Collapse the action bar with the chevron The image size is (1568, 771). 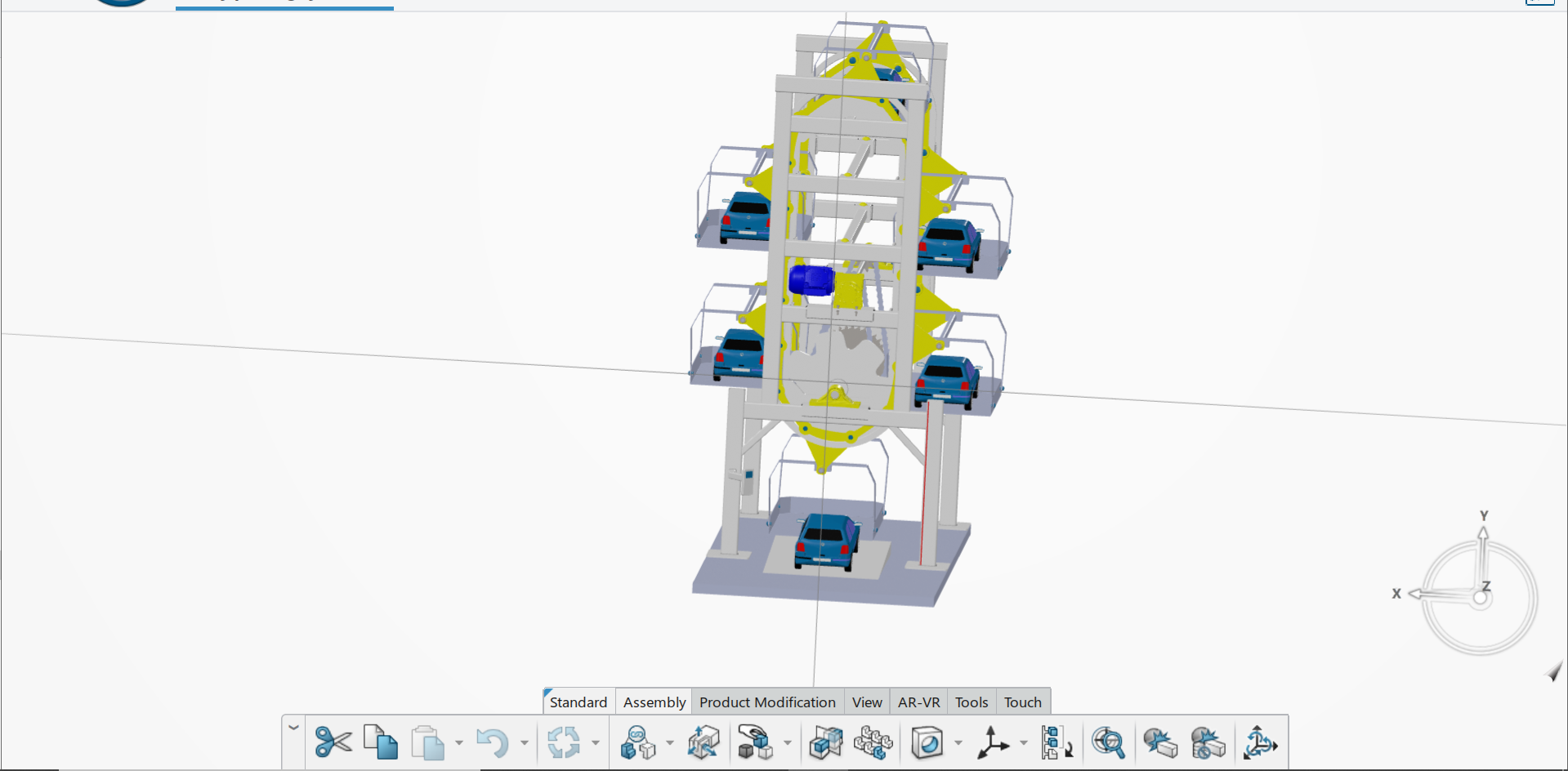293,727
